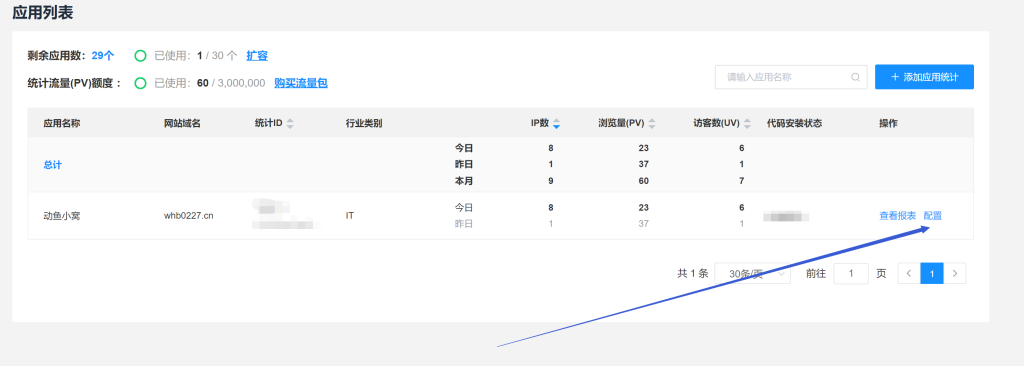Click 操作 column header
Viewport: 1024px width, 366px height.
(x=888, y=124)
